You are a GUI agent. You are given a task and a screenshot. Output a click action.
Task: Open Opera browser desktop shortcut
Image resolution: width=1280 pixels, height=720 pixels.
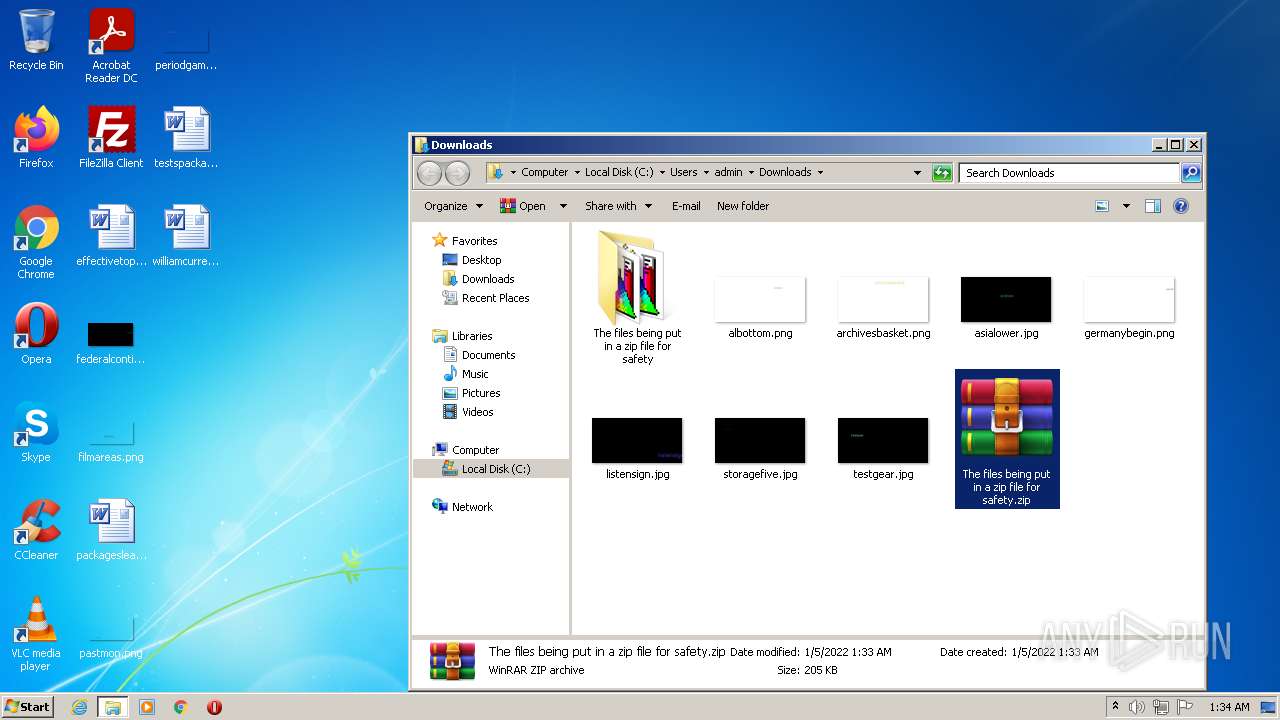pyautogui.click(x=36, y=333)
